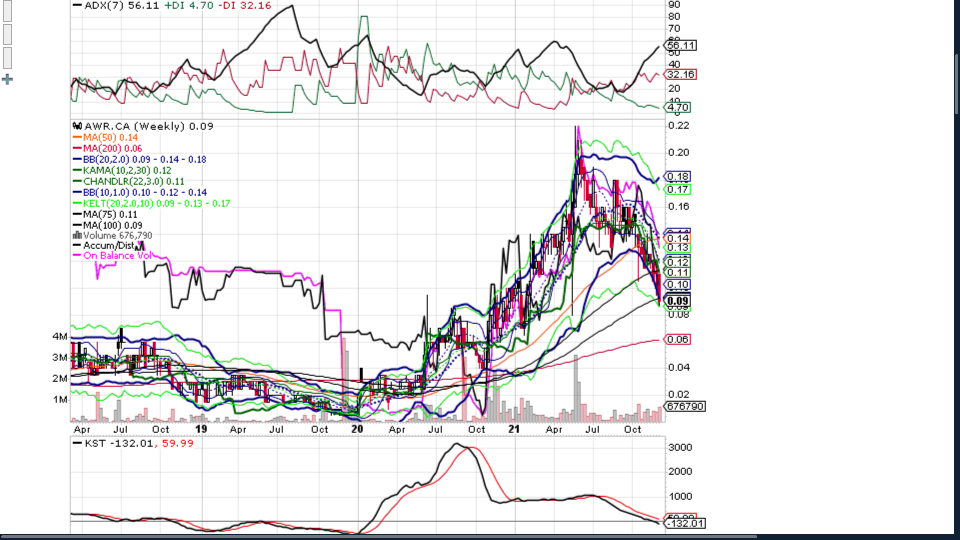Click the 2000 label on KST axis
This screenshot has height=540, width=960.
[680, 471]
